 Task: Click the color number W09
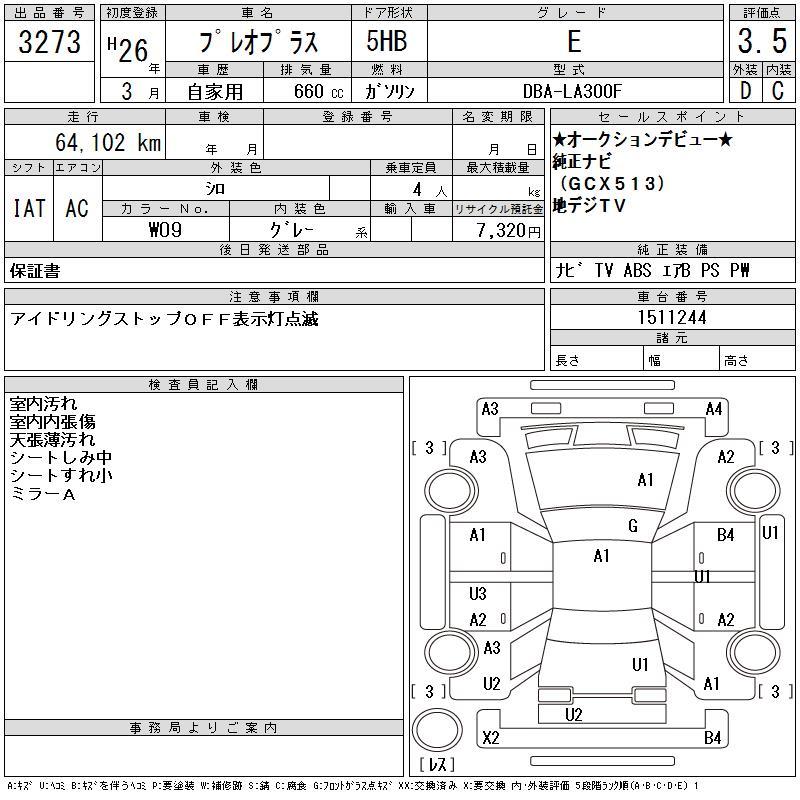(x=165, y=230)
